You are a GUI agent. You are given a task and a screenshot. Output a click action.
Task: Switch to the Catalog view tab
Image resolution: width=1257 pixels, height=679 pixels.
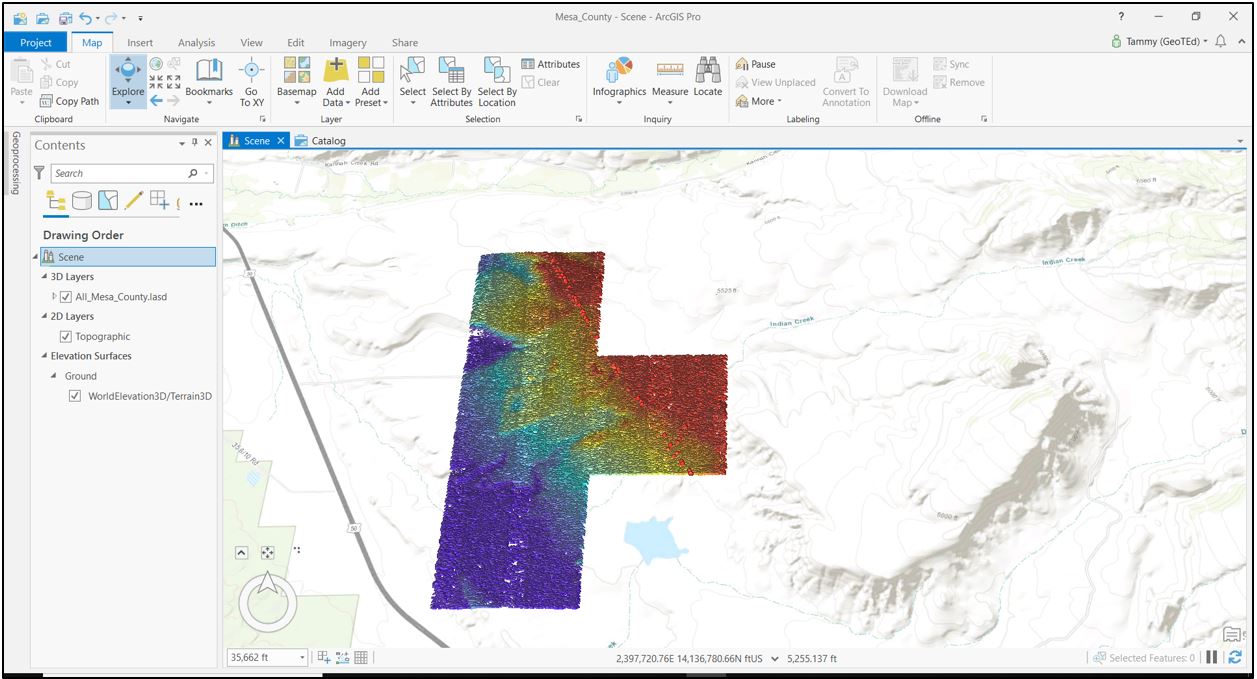[x=327, y=141]
